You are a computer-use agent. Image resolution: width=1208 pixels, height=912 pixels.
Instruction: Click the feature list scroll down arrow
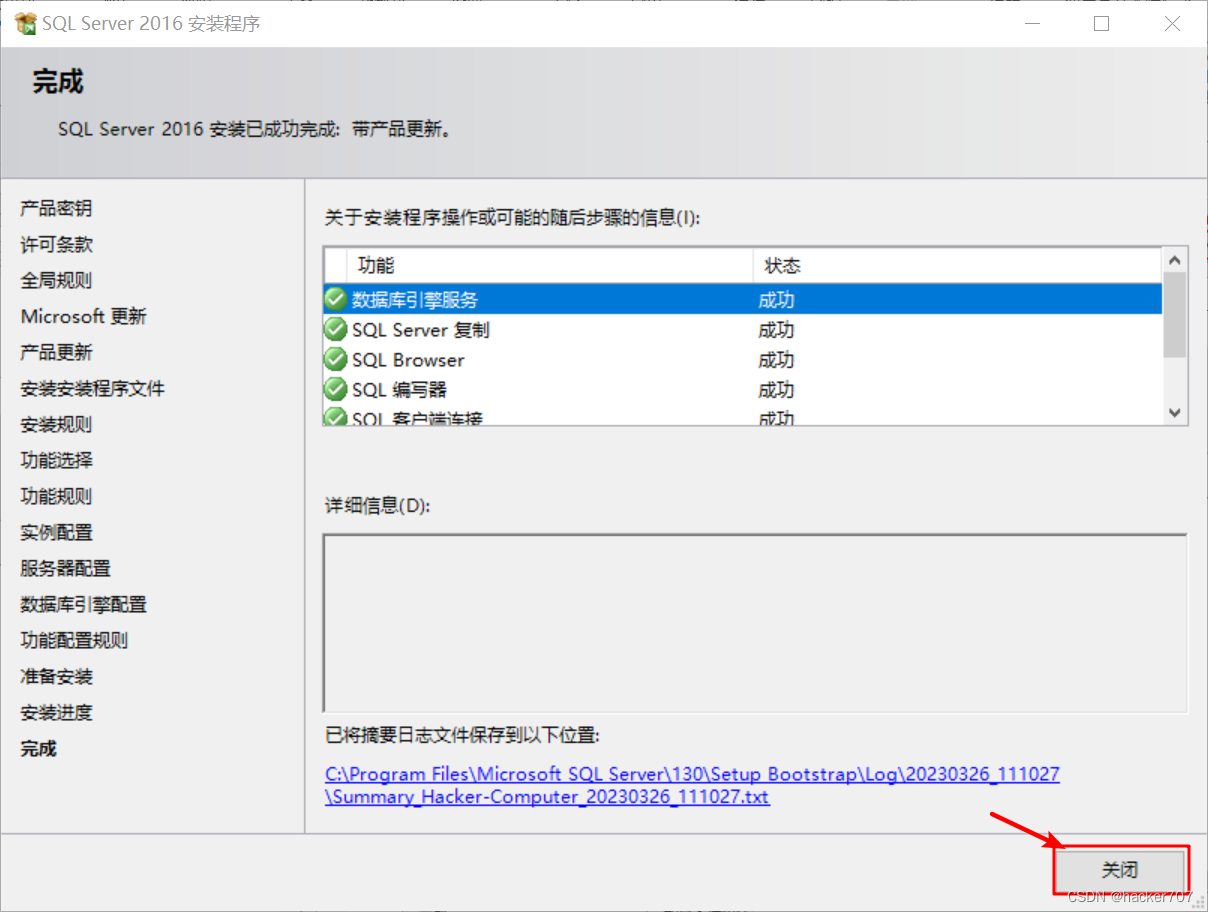pos(1175,413)
